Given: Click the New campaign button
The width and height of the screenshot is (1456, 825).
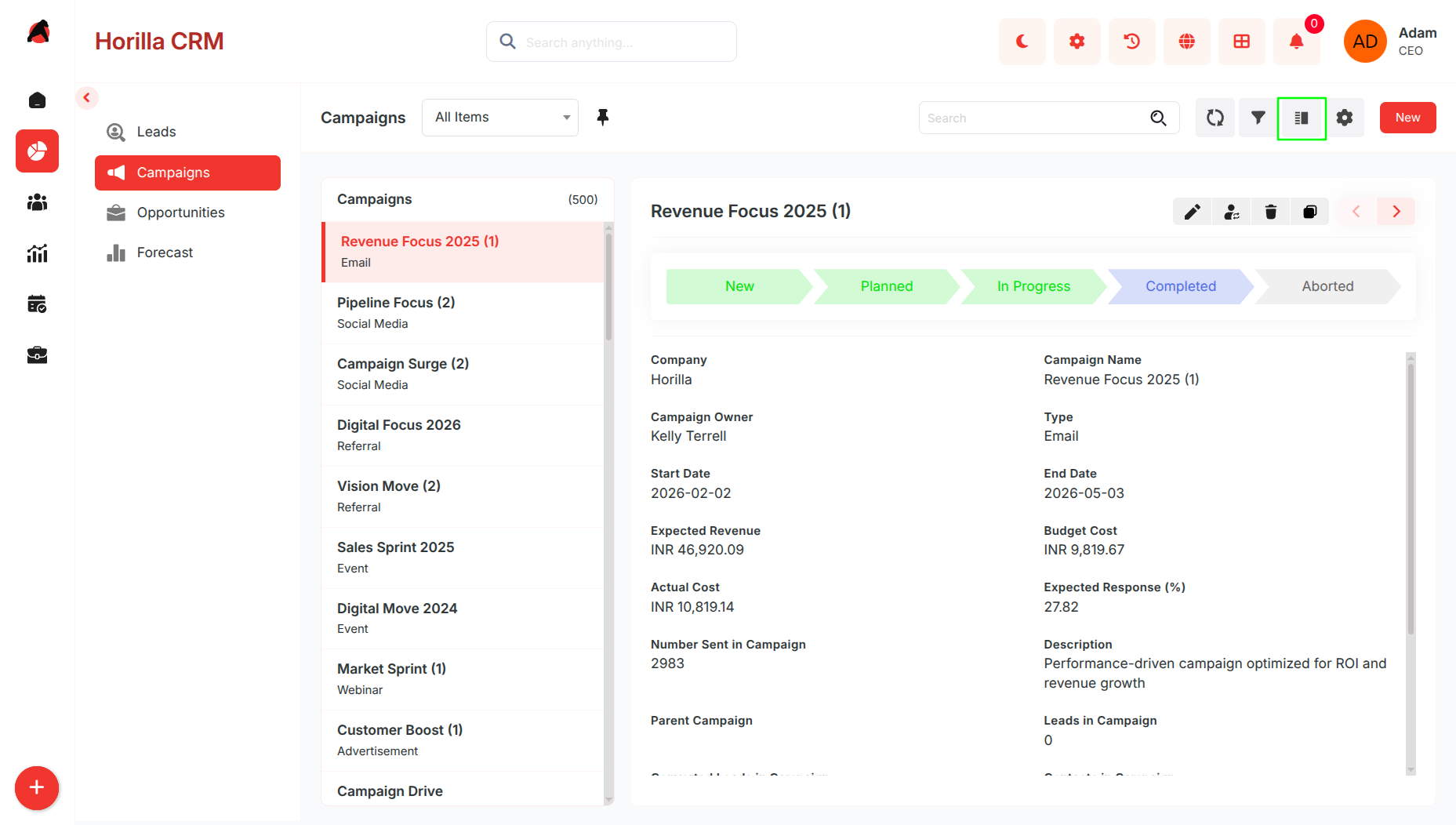Looking at the screenshot, I should click(x=1407, y=118).
